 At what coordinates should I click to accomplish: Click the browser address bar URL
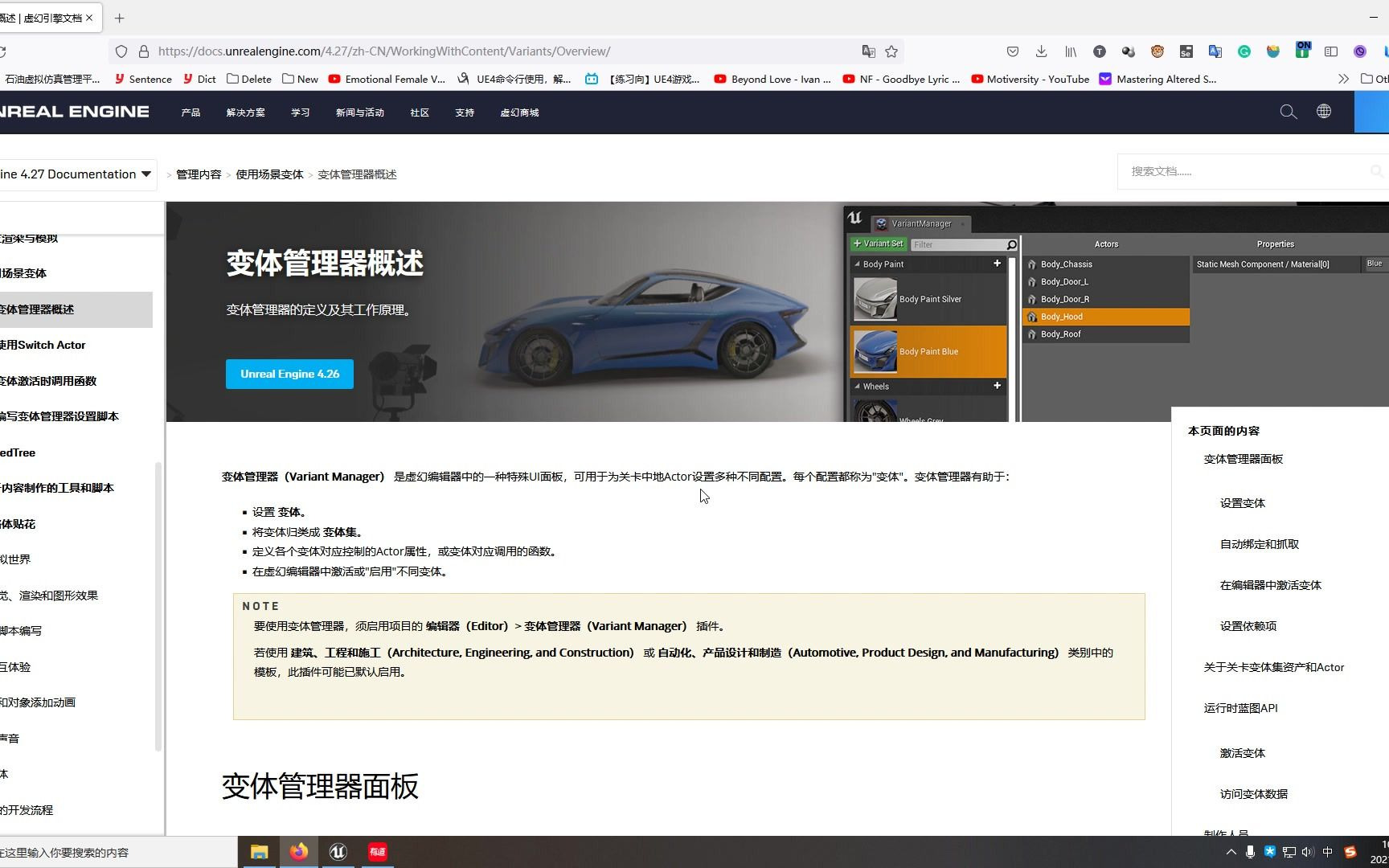(384, 51)
